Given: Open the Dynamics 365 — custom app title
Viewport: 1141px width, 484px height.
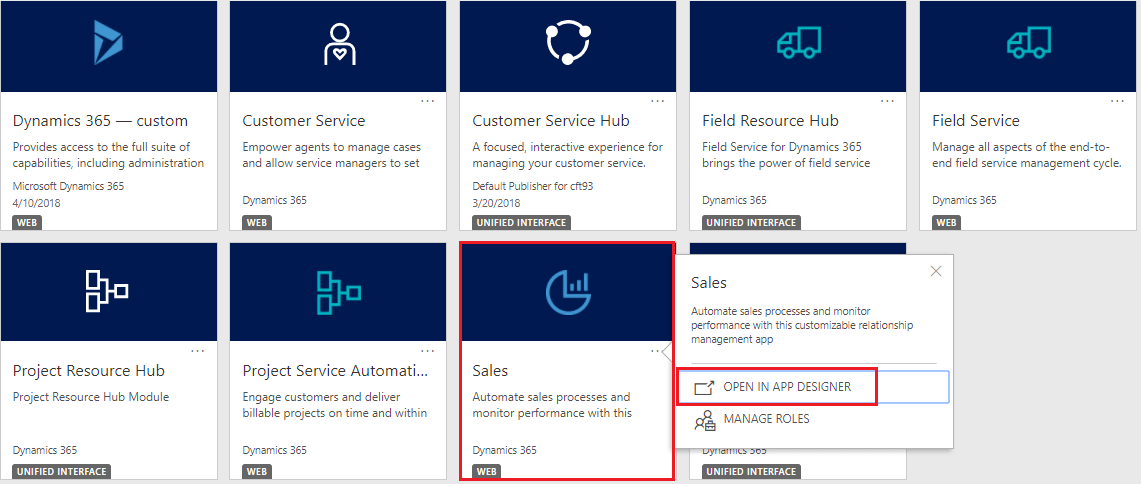Looking at the screenshot, I should click(x=100, y=121).
